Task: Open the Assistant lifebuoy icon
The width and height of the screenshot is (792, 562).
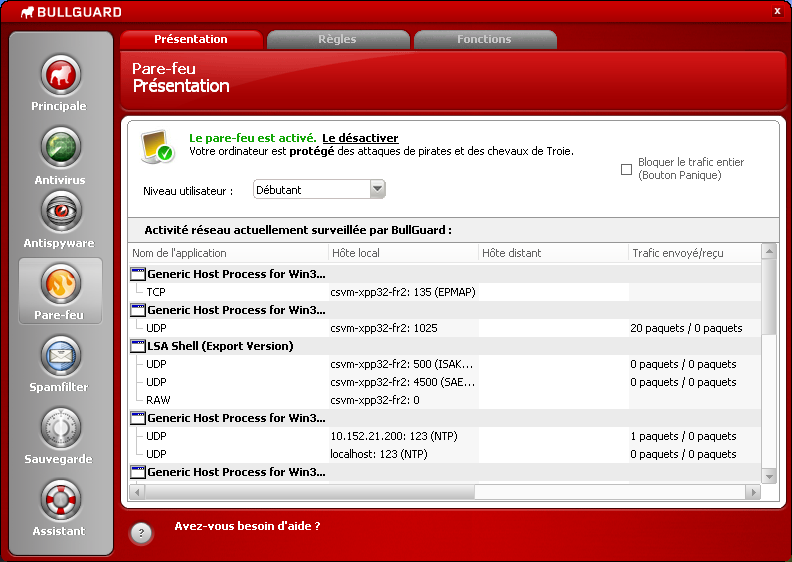Action: click(61, 500)
